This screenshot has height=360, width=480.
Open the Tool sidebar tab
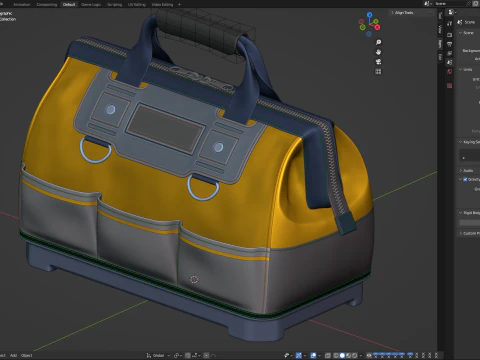coord(440,15)
